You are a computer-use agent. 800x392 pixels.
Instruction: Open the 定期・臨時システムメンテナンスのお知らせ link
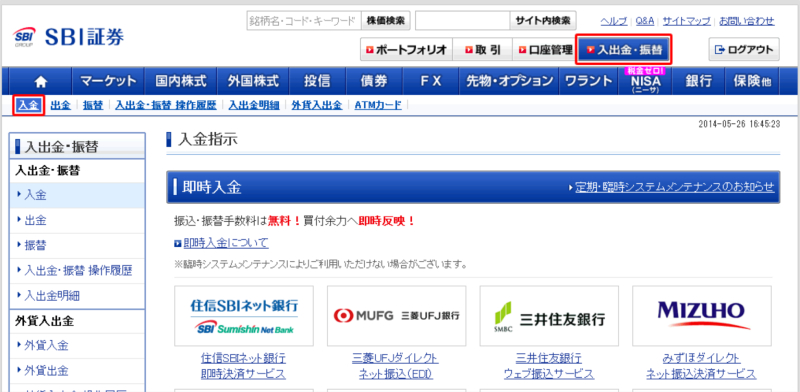[x=674, y=187]
